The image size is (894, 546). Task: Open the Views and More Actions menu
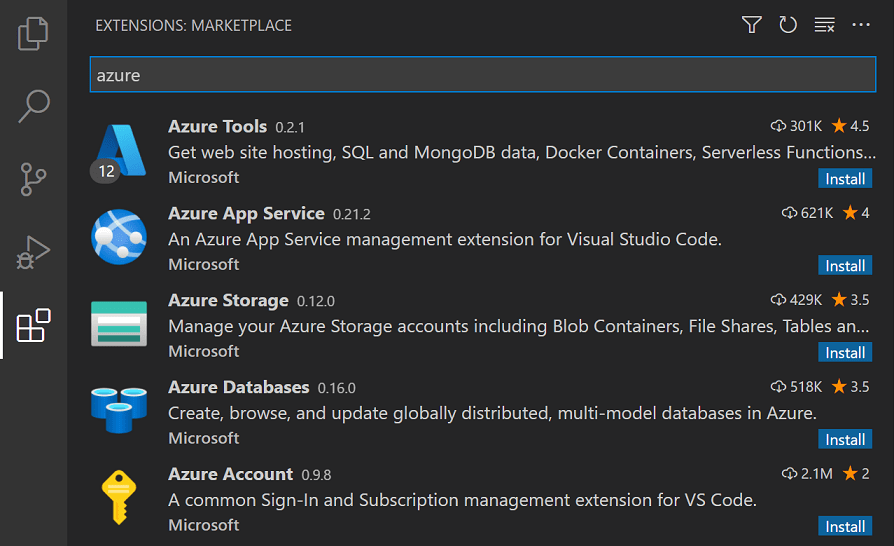(861, 25)
